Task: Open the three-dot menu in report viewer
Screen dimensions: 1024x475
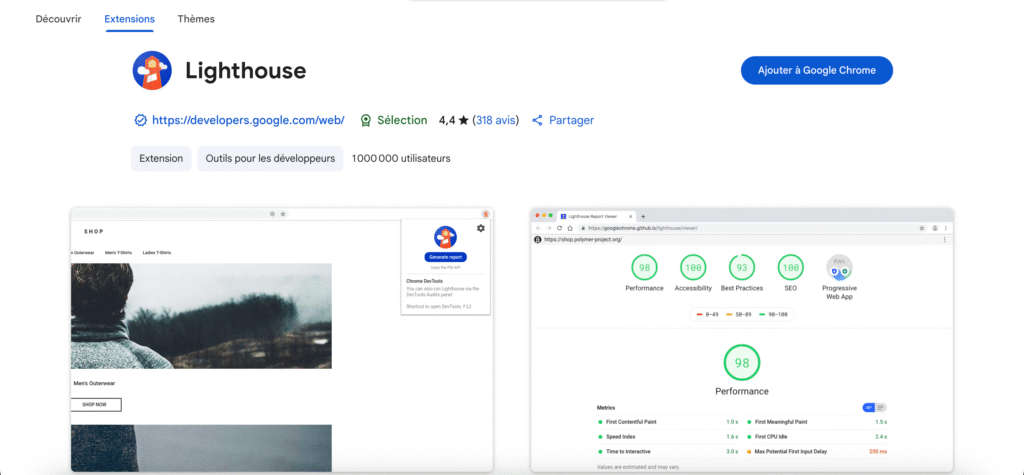Action: pyautogui.click(x=944, y=239)
